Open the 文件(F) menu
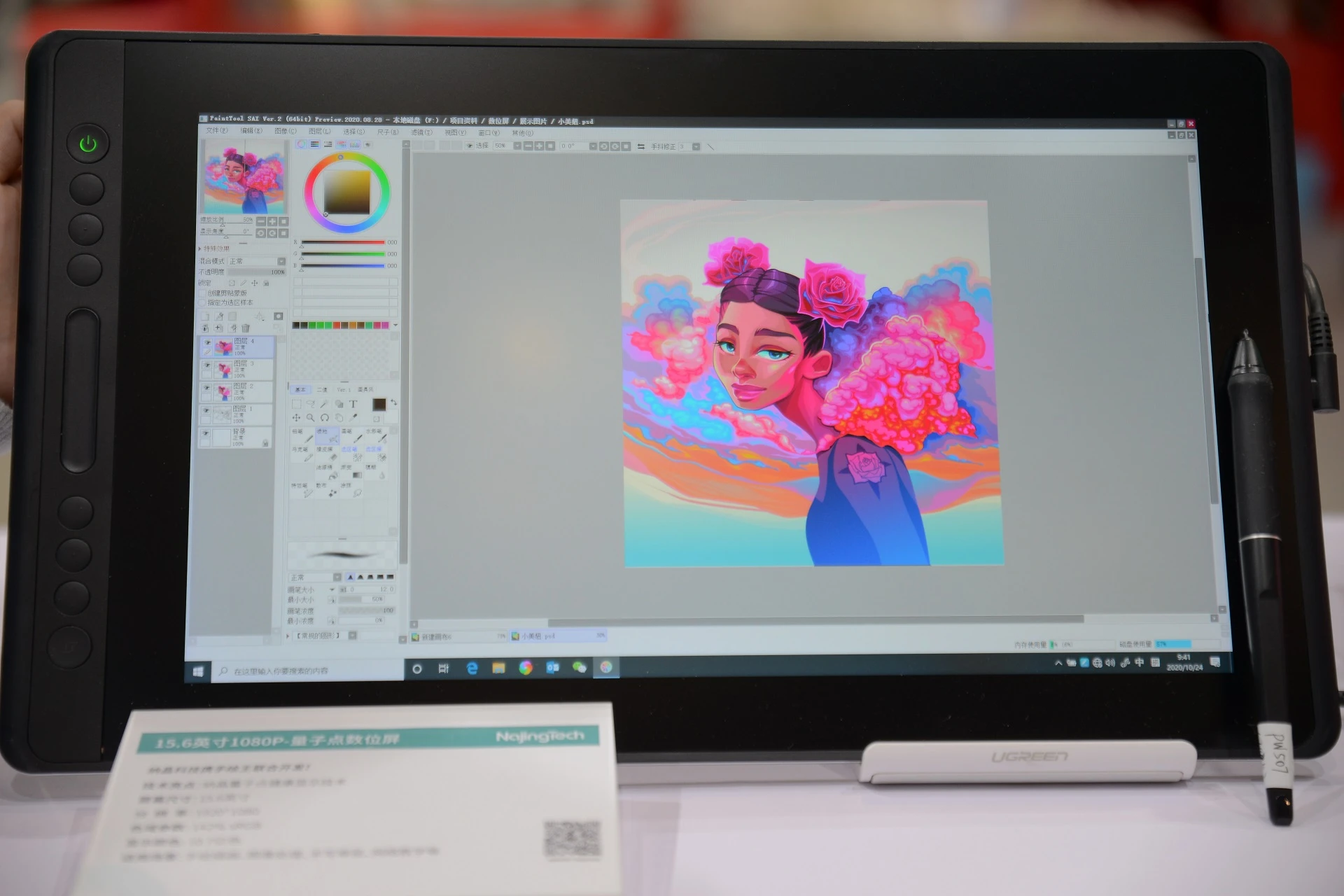The height and width of the screenshot is (896, 1344). coord(217,131)
